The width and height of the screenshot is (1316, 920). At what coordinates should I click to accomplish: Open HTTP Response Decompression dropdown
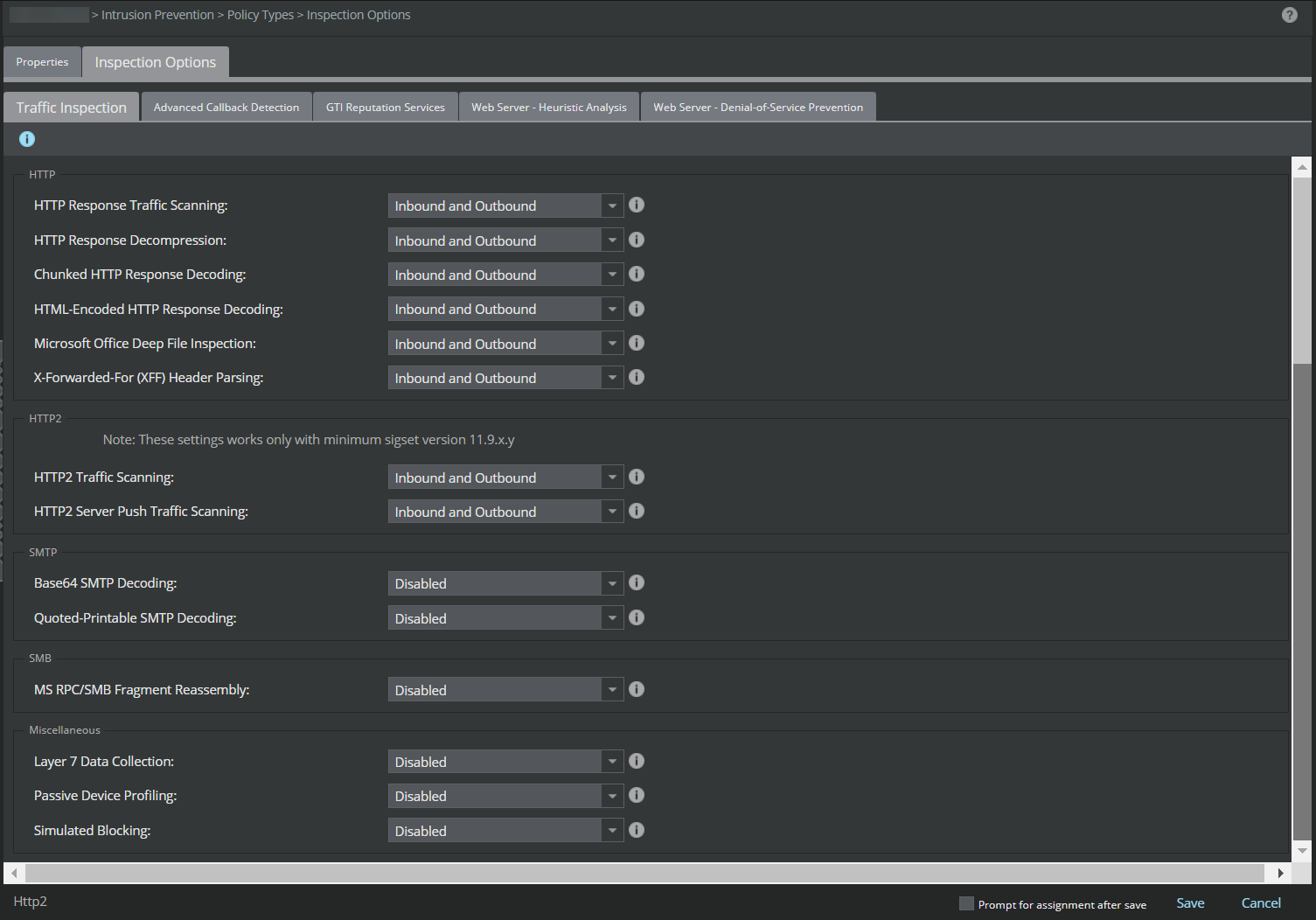tap(505, 240)
